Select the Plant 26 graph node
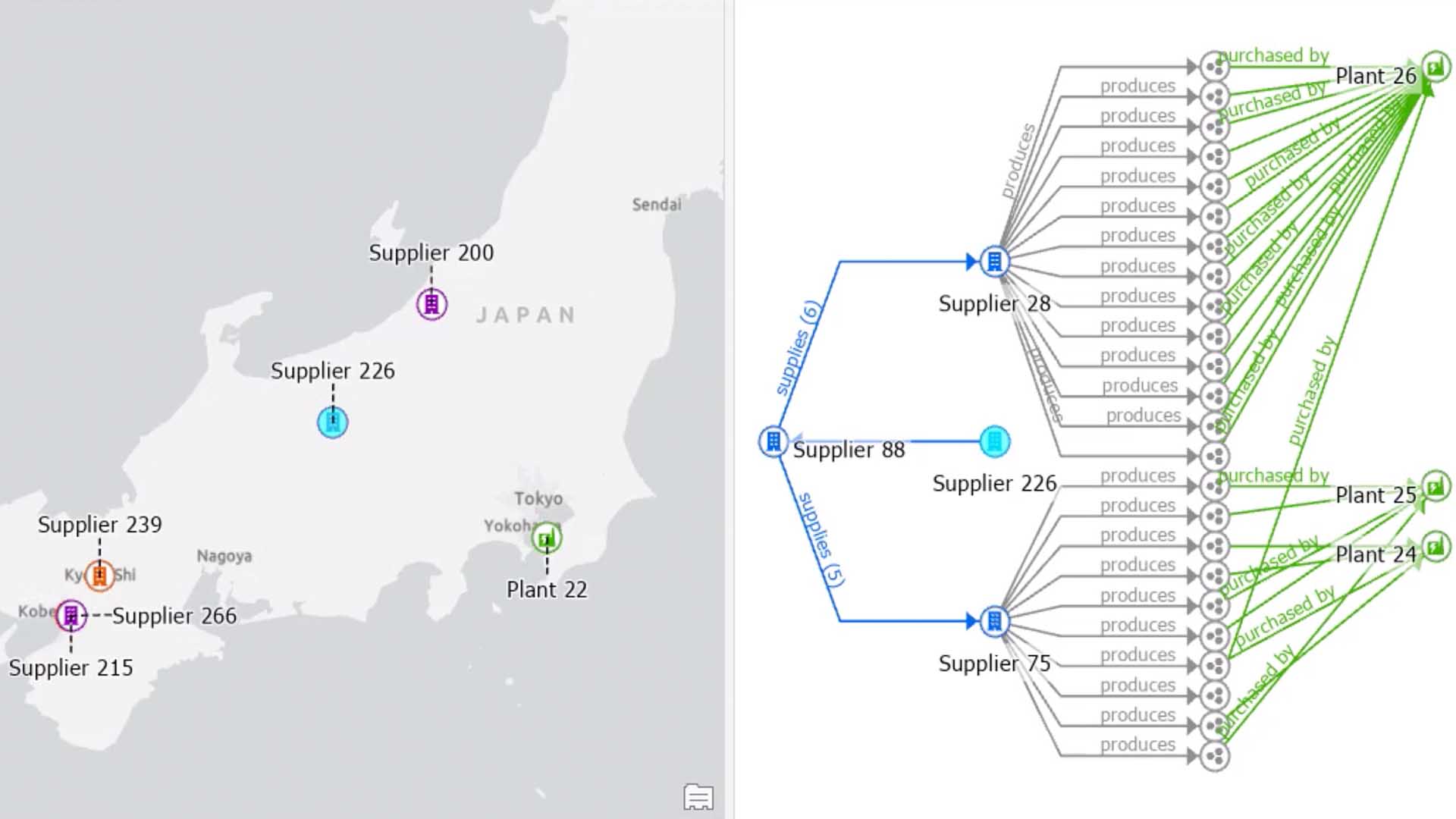The width and height of the screenshot is (1456, 819). pyautogui.click(x=1435, y=67)
